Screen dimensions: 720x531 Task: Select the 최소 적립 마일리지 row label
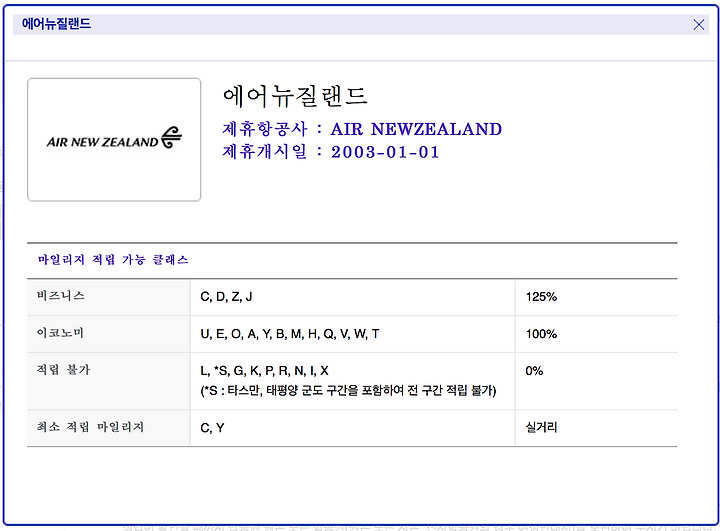click(x=90, y=427)
